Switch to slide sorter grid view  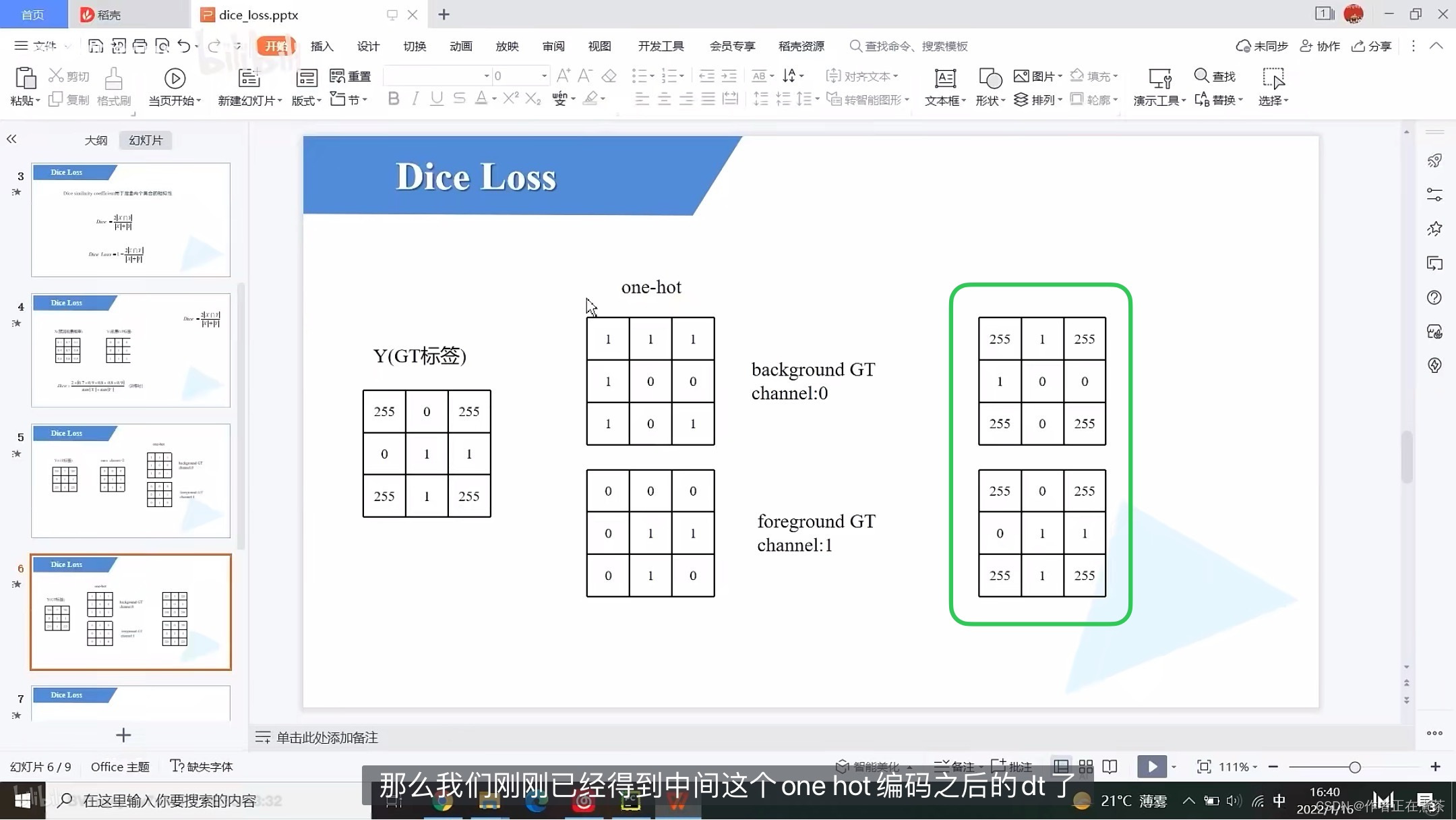[1086, 767]
